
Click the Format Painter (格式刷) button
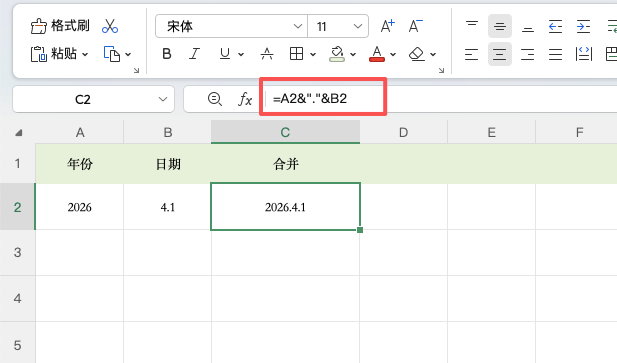(x=60, y=26)
